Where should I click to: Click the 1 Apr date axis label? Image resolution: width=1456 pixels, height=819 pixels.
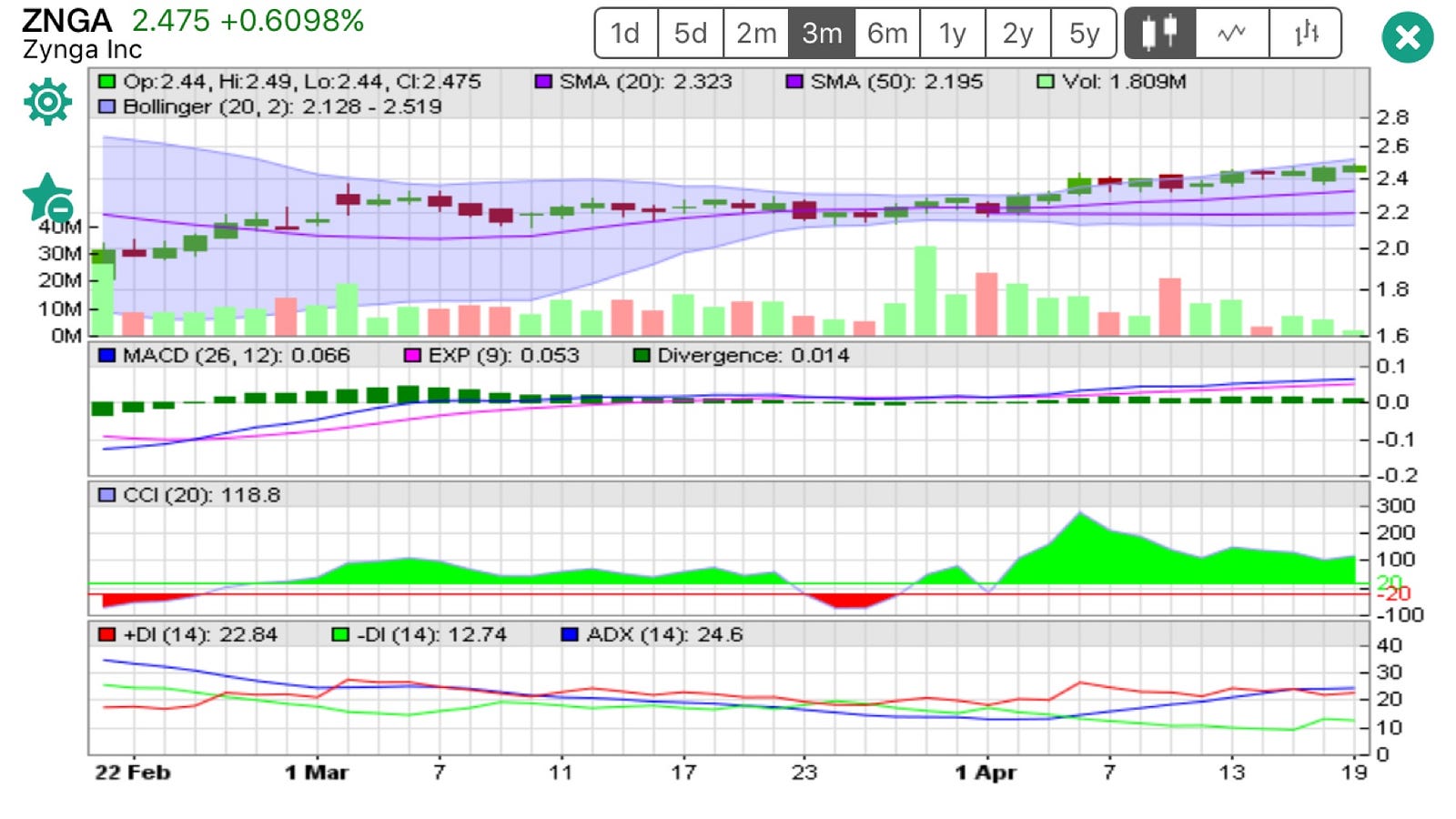986,773
